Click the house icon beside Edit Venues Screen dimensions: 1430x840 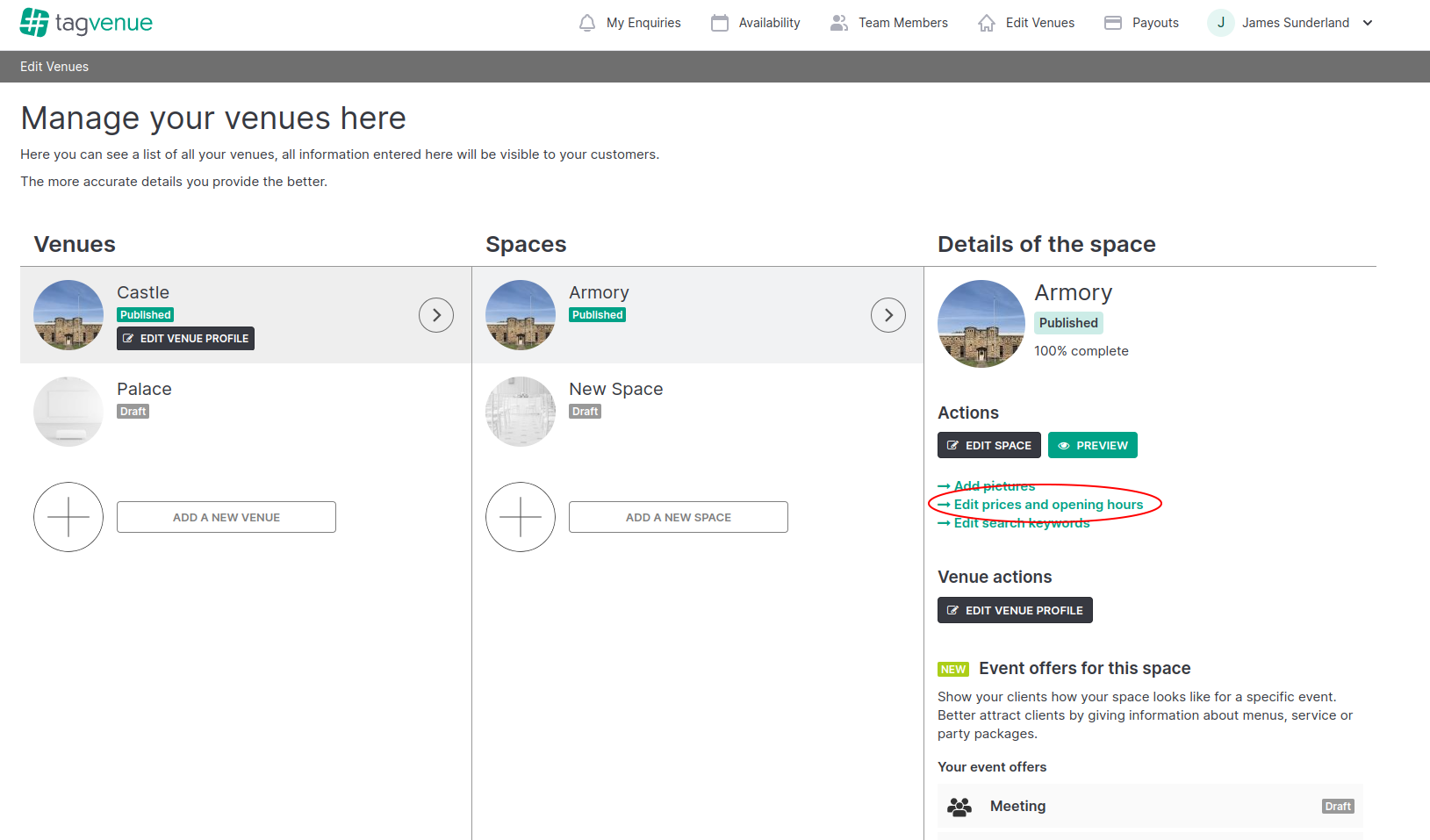[987, 23]
